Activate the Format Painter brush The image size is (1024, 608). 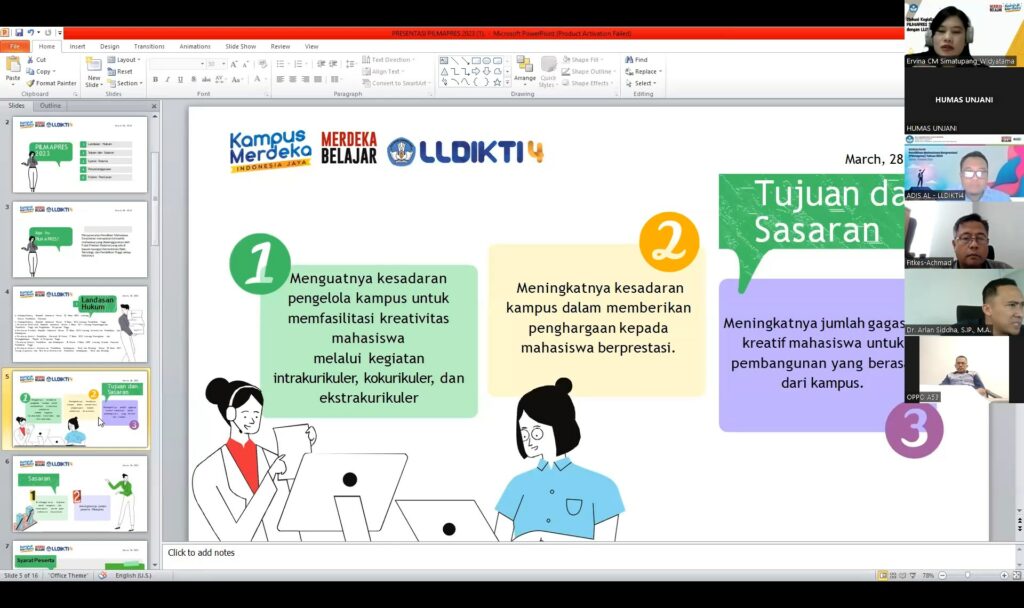(x=52, y=83)
